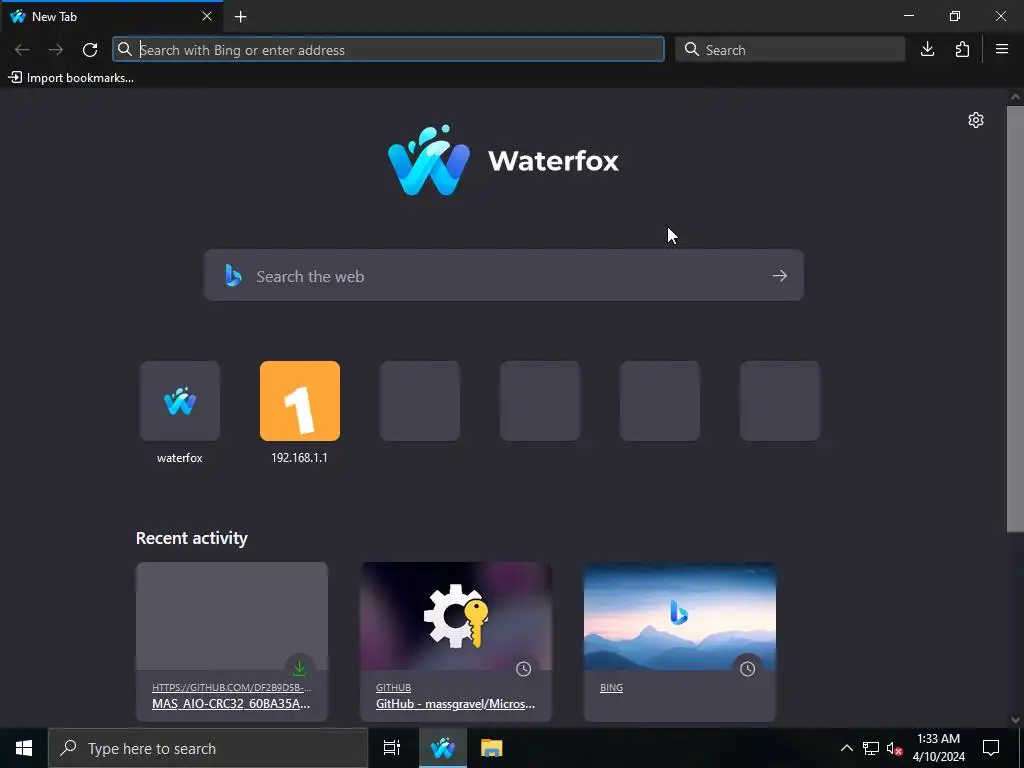Screen dimensions: 1024x768
Task: Open the Windows Start menu
Action: point(24,748)
